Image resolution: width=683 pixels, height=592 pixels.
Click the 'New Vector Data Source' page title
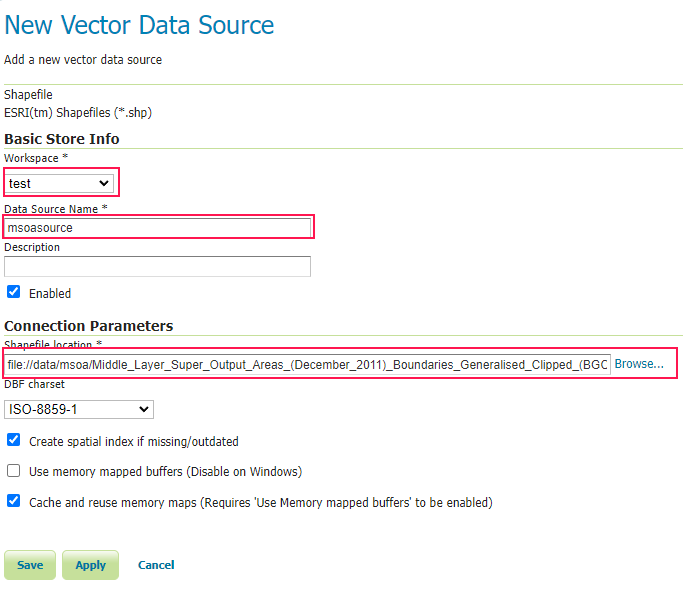click(x=139, y=25)
